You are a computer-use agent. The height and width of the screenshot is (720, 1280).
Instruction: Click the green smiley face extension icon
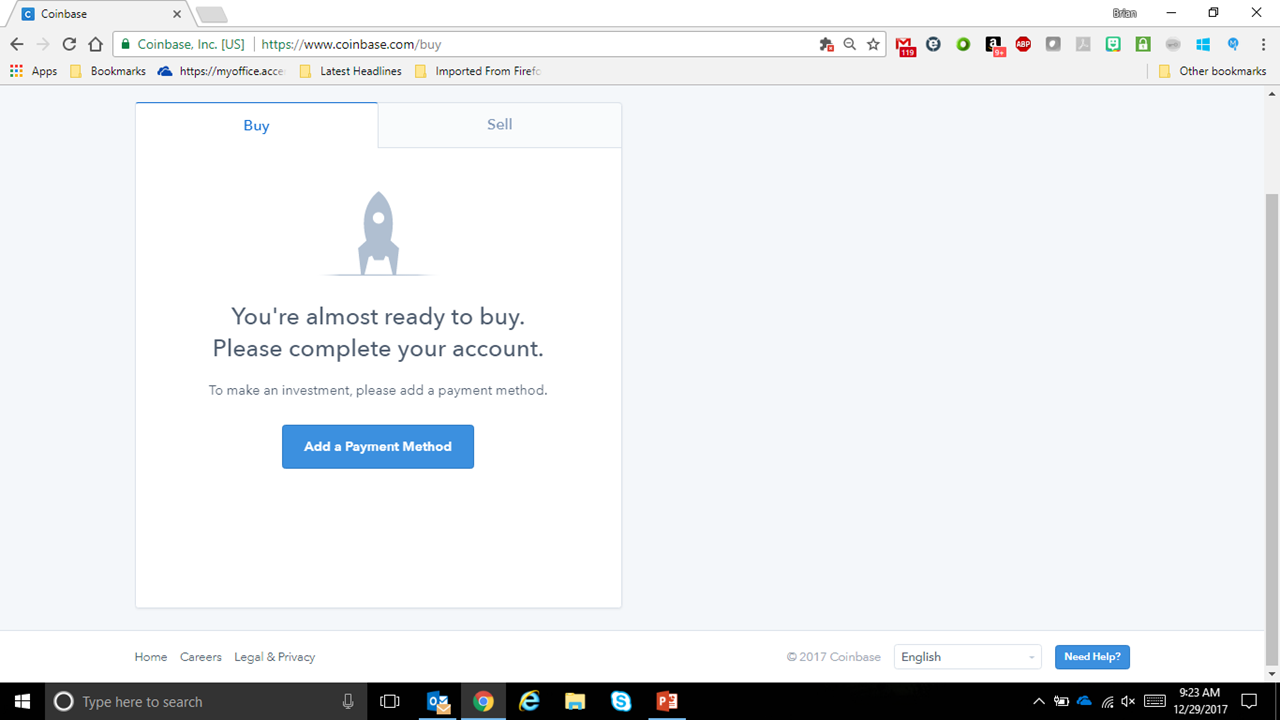coord(1113,45)
